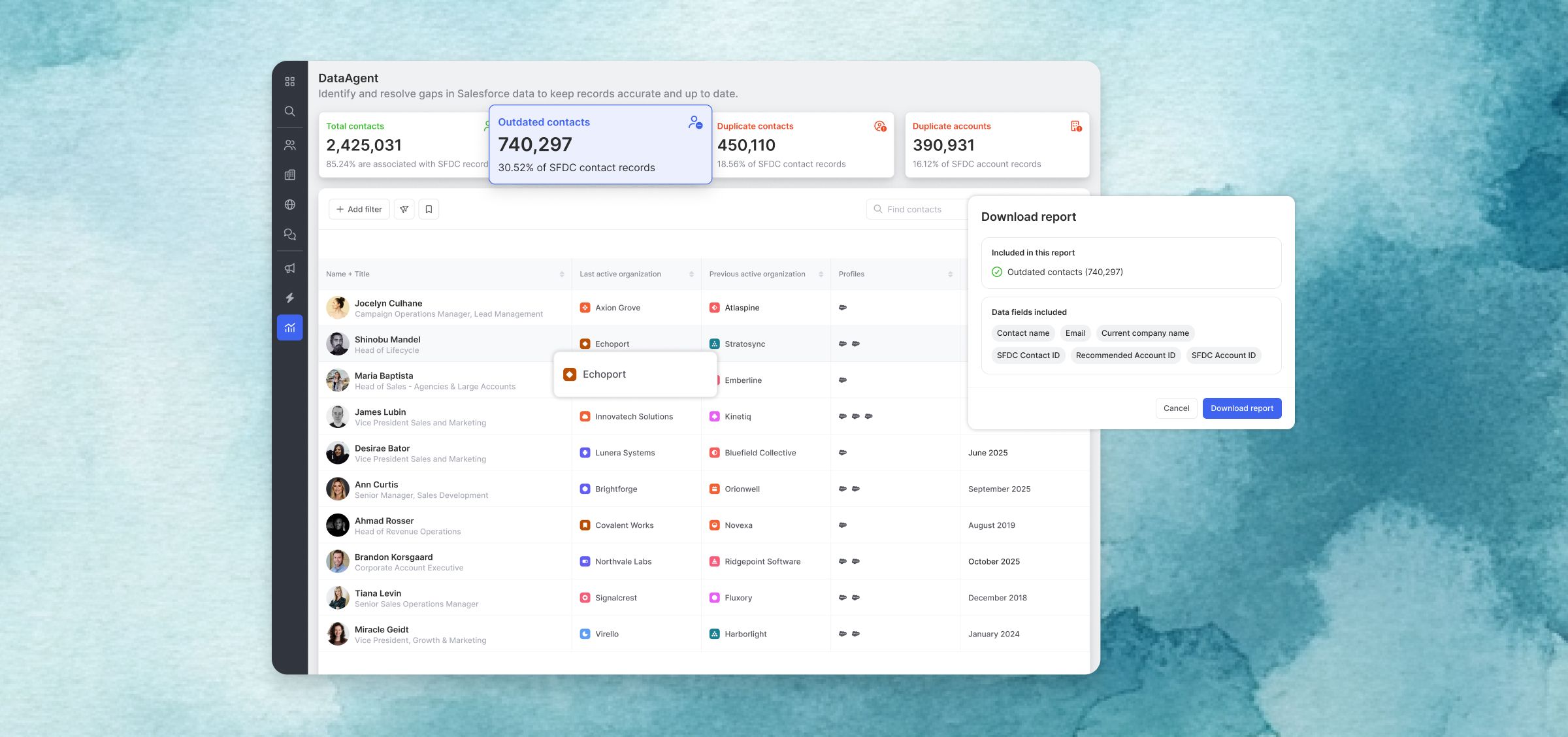Sort the Previous active organization column
1568x737 pixels.
pos(821,274)
